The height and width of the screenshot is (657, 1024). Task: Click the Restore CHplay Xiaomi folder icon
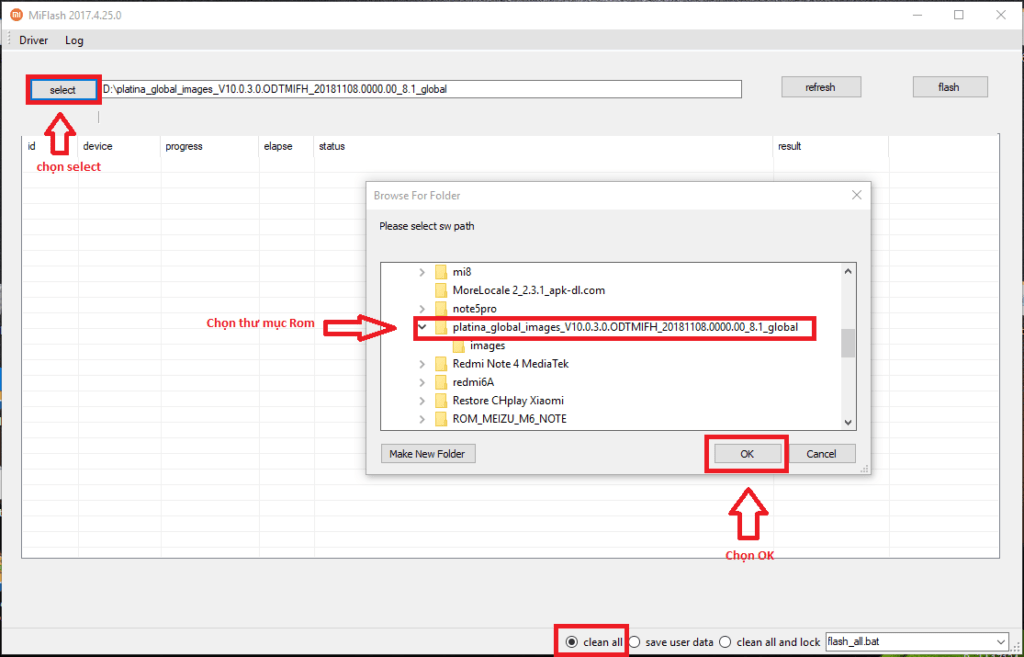(x=441, y=400)
